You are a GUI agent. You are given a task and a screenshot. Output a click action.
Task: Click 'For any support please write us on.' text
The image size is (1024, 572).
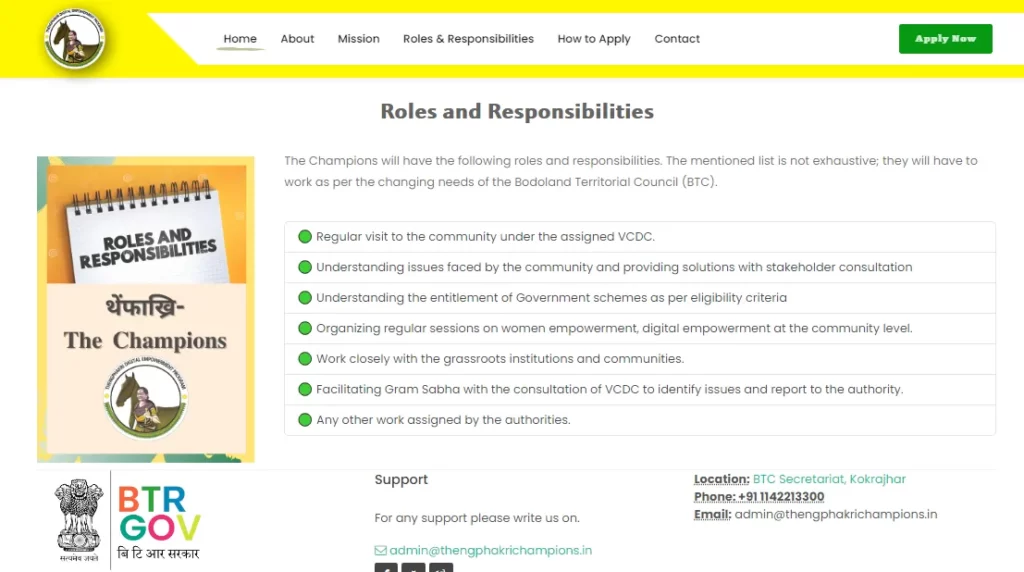pos(477,518)
